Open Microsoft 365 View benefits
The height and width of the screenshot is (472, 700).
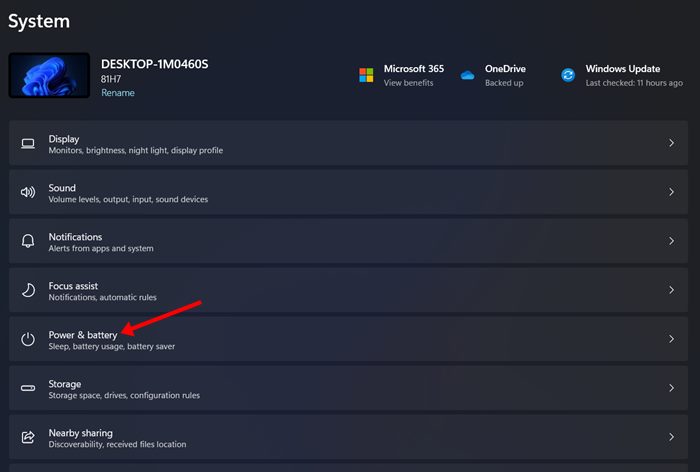tap(408, 83)
